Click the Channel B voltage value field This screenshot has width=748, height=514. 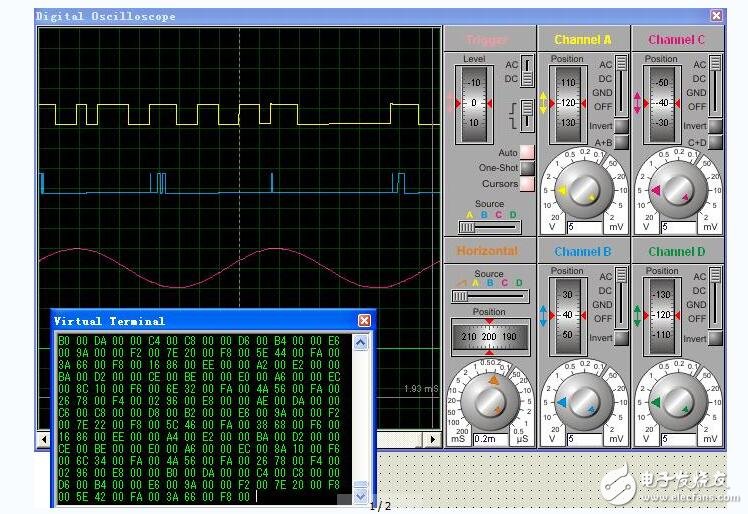coord(582,439)
